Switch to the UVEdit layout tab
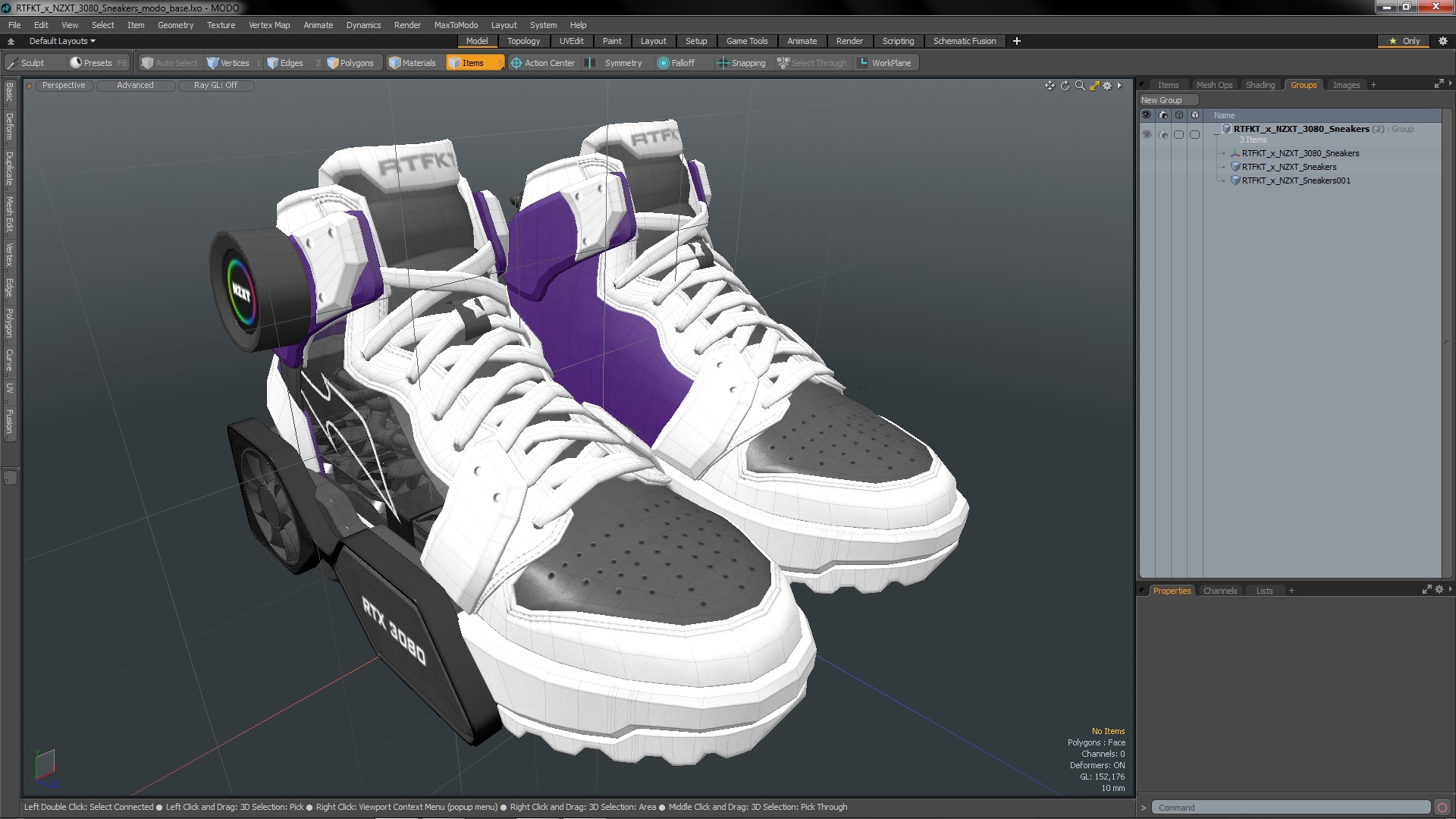This screenshot has width=1456, height=819. coord(571,41)
